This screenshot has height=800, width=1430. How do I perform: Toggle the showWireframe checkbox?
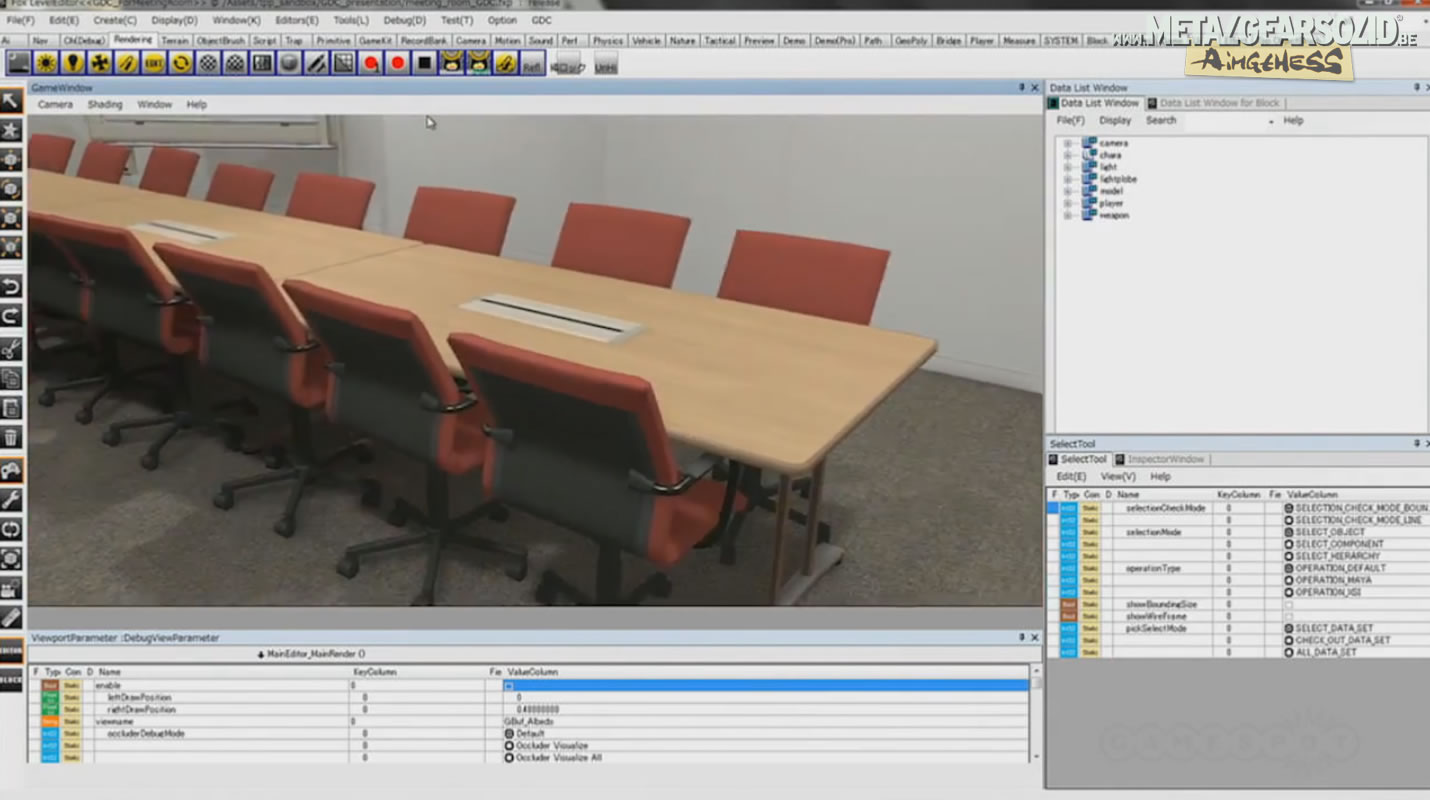[x=1288, y=617]
